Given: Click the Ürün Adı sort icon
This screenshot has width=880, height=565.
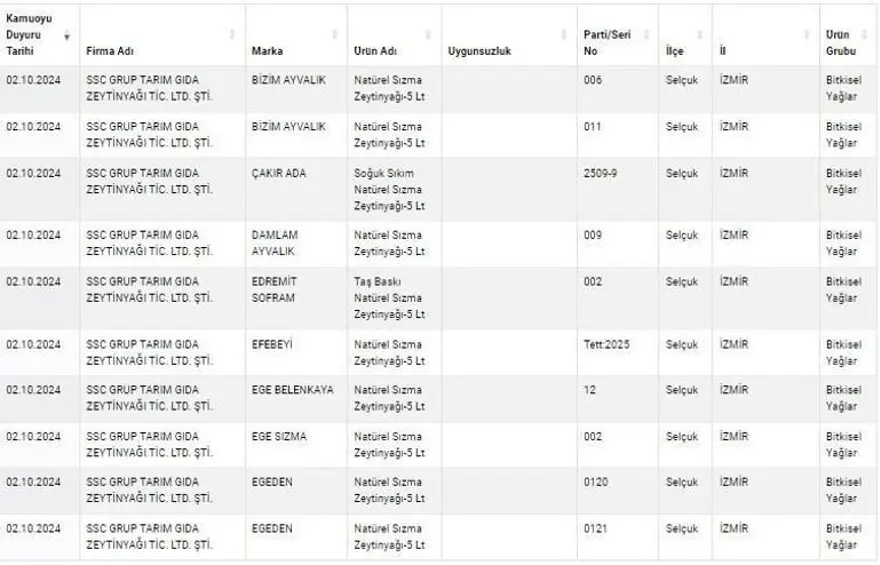Looking at the screenshot, I should 429,35.
